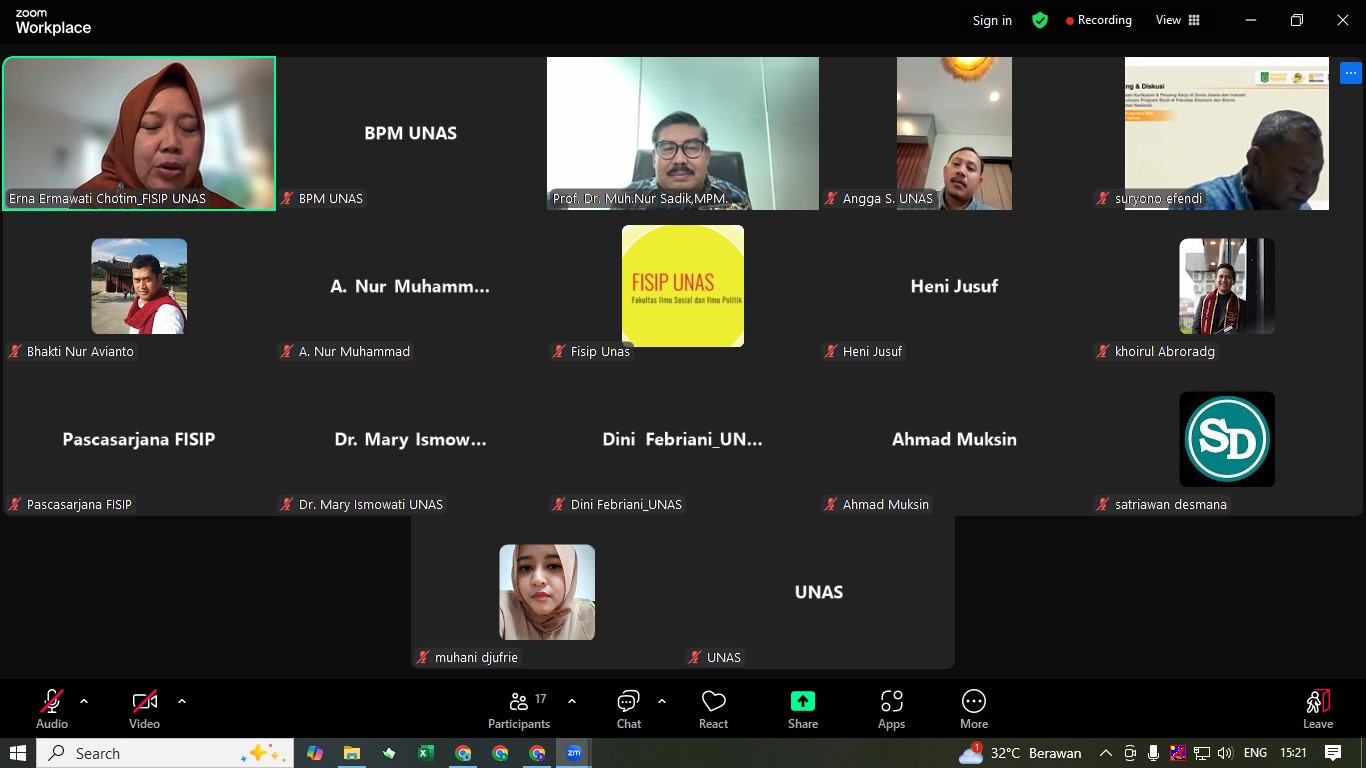The width and height of the screenshot is (1366, 768).
Task: Select Erna Ermawati Chotim video tile
Action: click(x=139, y=133)
